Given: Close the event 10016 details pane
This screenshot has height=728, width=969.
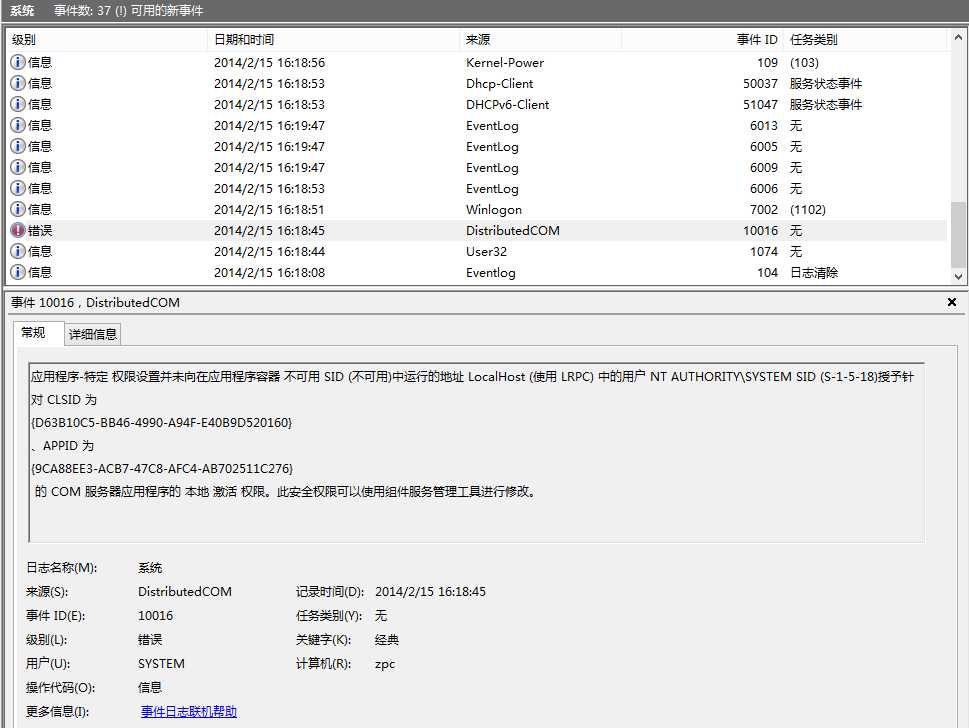Looking at the screenshot, I should [x=952, y=302].
